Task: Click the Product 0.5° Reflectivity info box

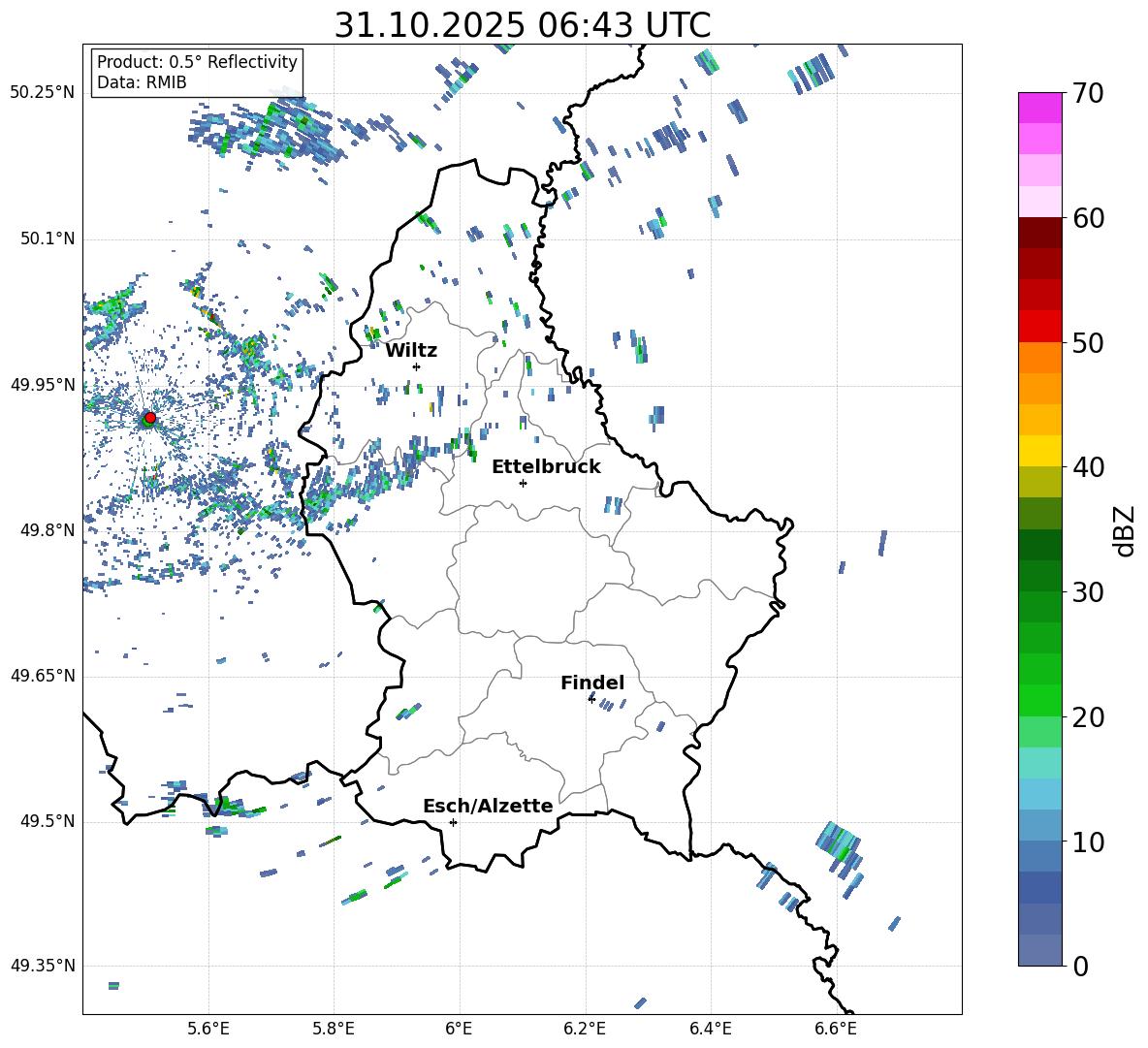Action: [x=197, y=73]
